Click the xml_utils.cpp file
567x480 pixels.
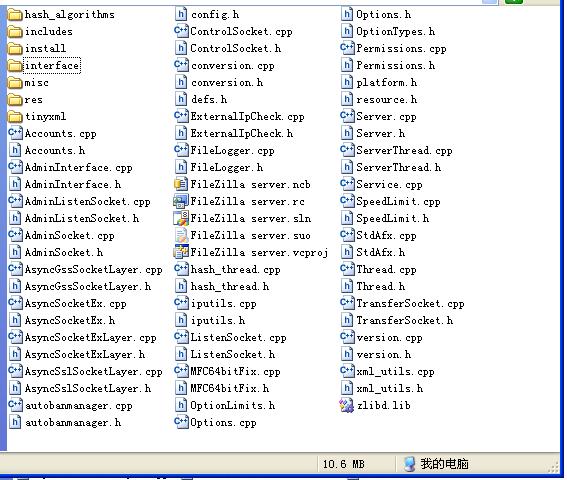click(387, 371)
